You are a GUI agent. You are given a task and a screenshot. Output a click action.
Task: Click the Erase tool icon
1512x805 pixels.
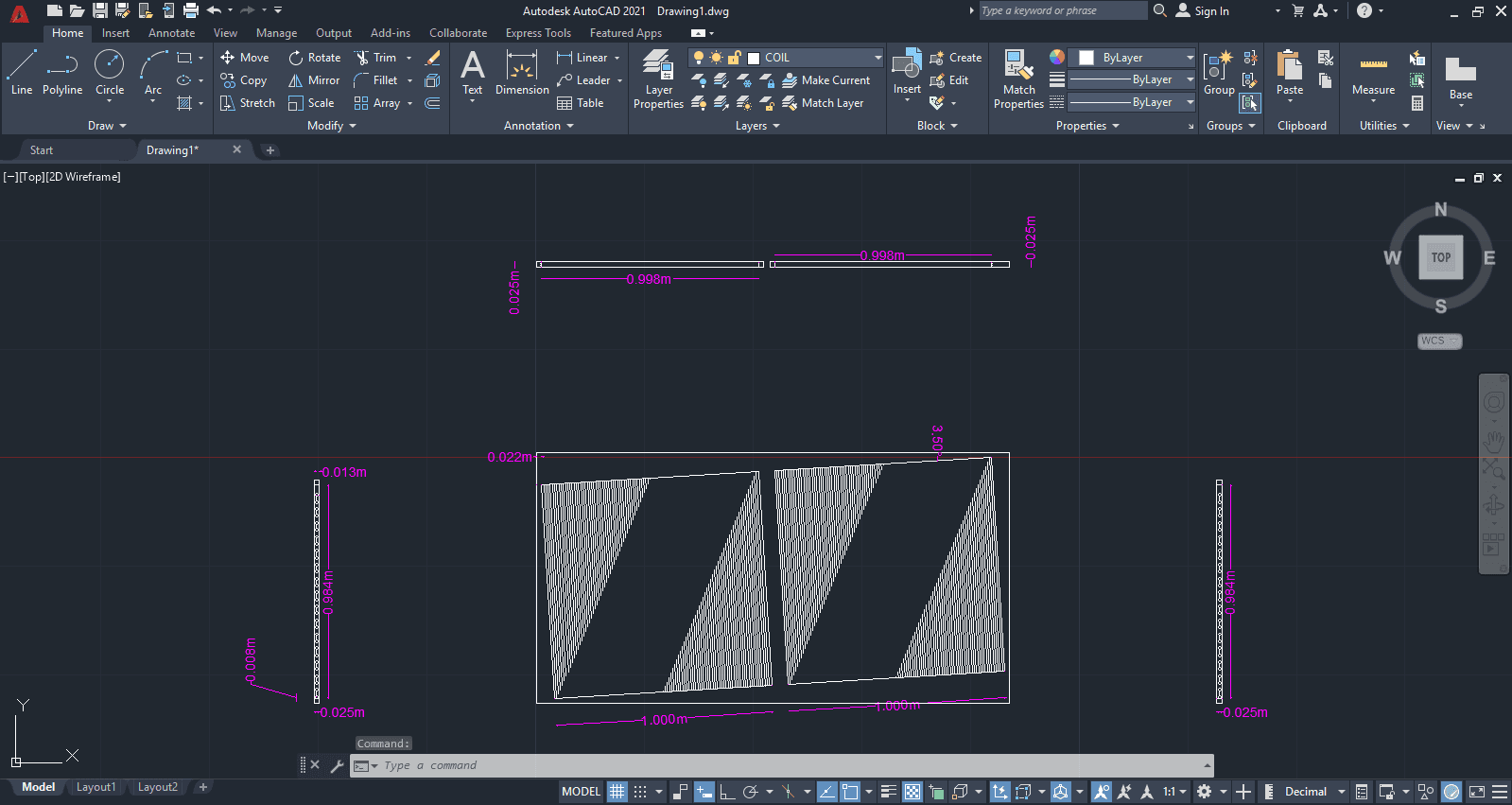point(433,58)
